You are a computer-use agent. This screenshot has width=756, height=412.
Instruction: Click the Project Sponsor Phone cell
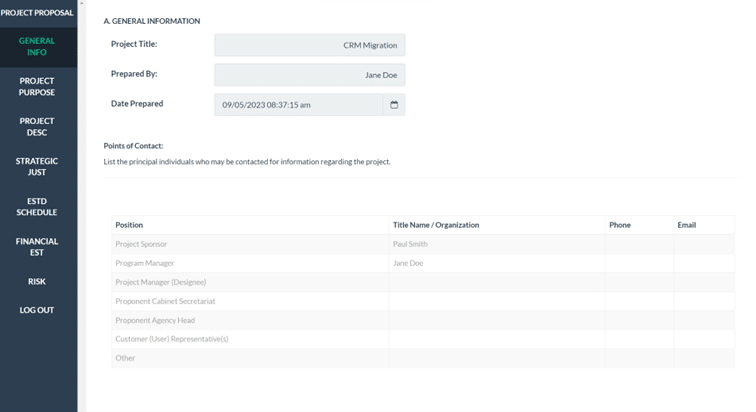638,244
